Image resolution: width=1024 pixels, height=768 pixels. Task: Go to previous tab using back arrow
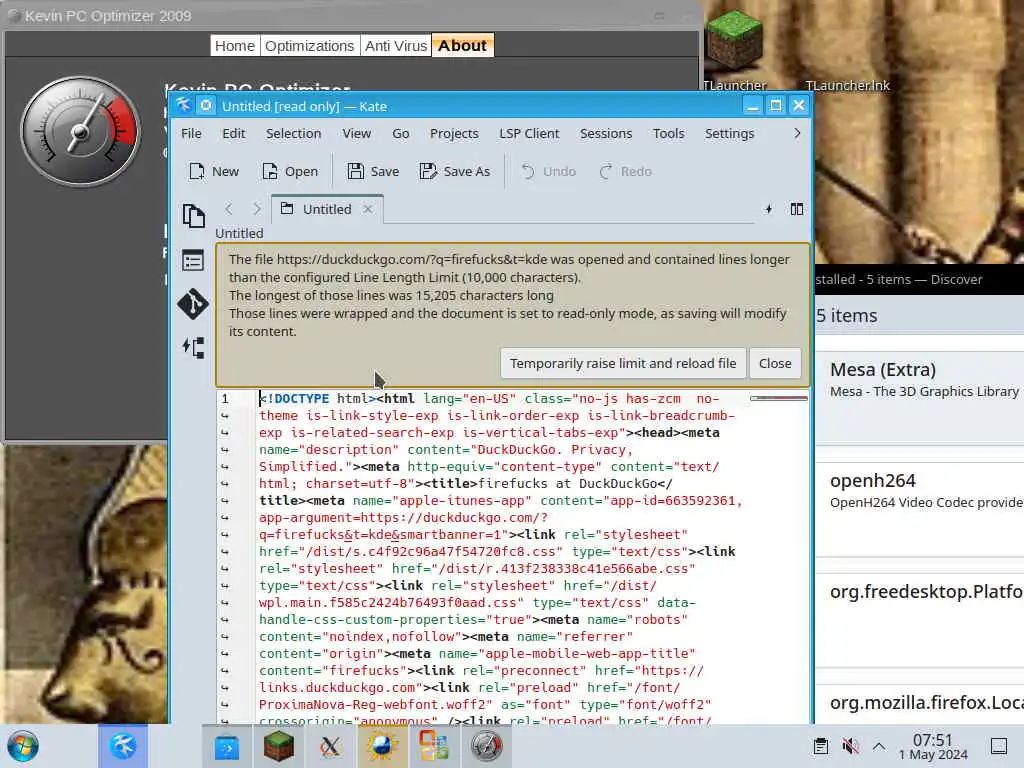click(x=229, y=209)
